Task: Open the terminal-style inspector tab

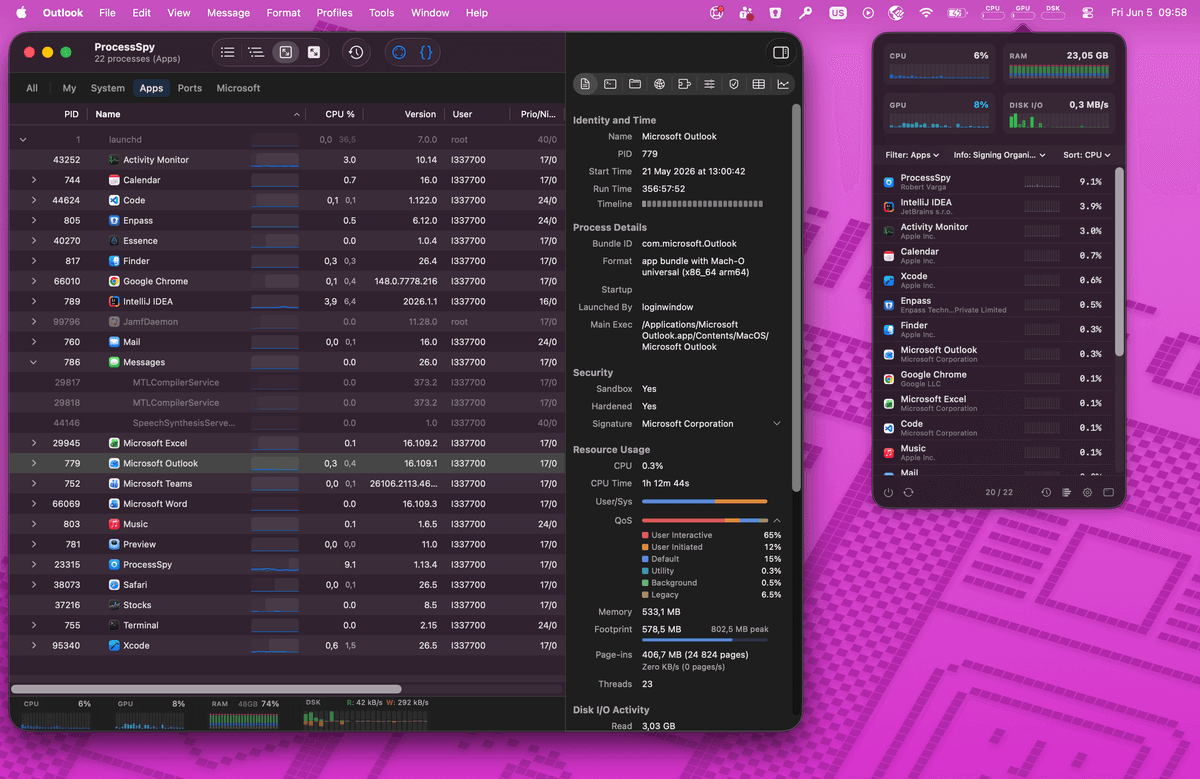Action: click(610, 84)
